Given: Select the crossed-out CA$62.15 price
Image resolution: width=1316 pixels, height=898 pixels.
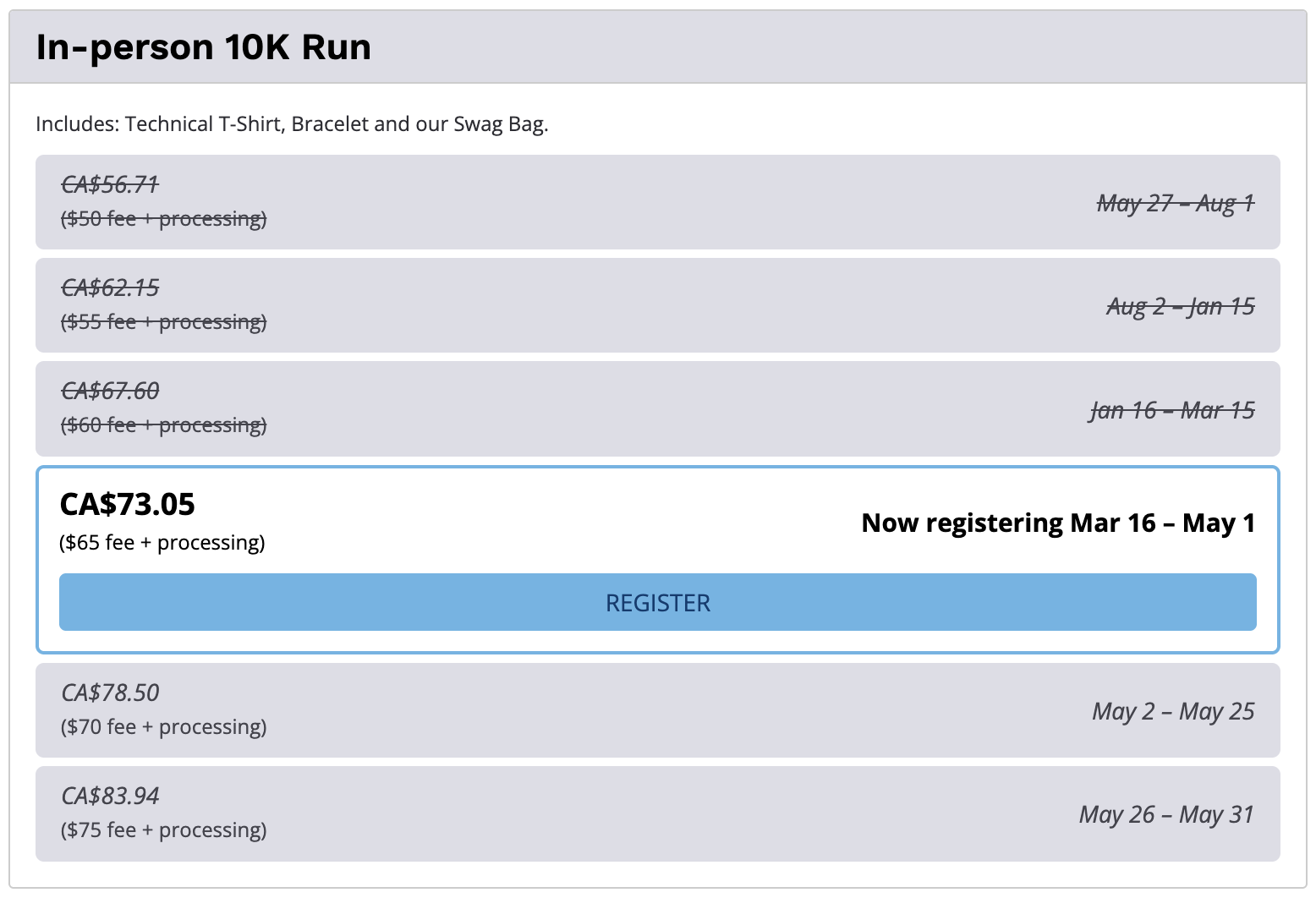Looking at the screenshot, I should click(110, 287).
